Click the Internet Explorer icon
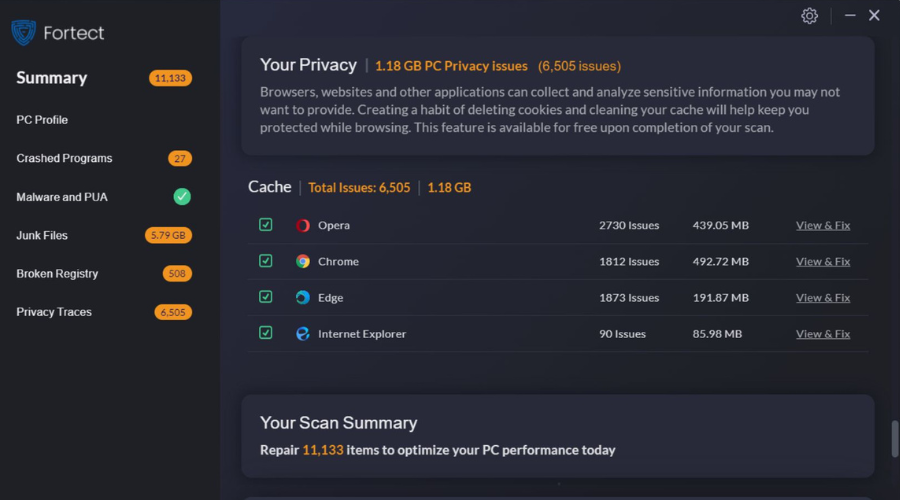The width and height of the screenshot is (900, 500). (302, 334)
